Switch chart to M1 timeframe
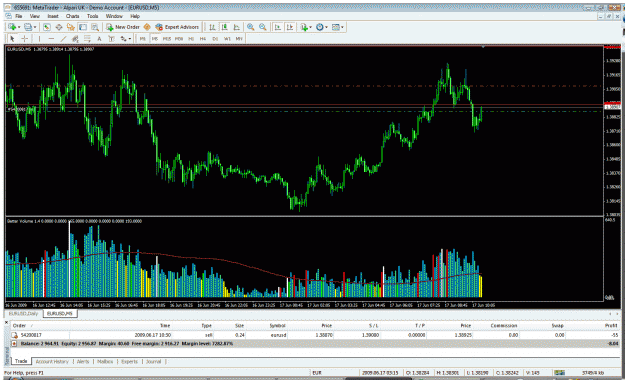 (x=143, y=39)
